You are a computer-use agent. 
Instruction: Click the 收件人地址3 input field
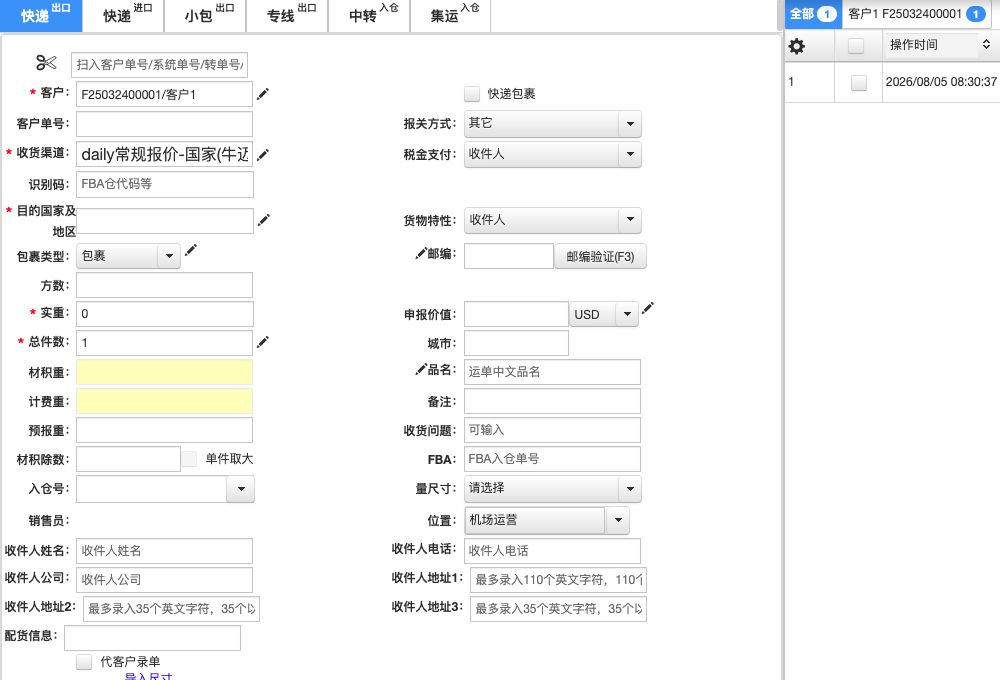[558, 609]
